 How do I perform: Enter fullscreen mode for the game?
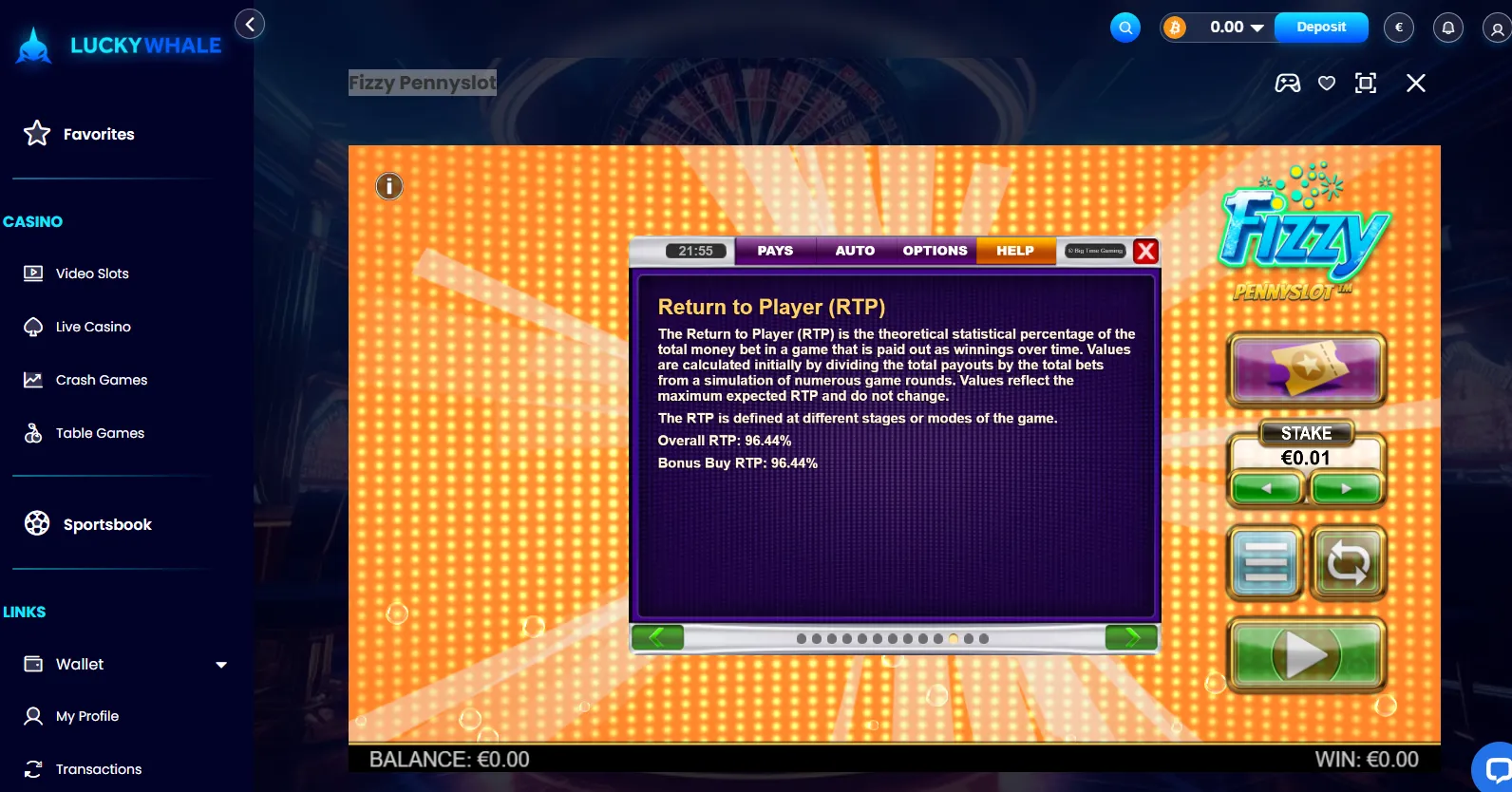tap(1366, 83)
